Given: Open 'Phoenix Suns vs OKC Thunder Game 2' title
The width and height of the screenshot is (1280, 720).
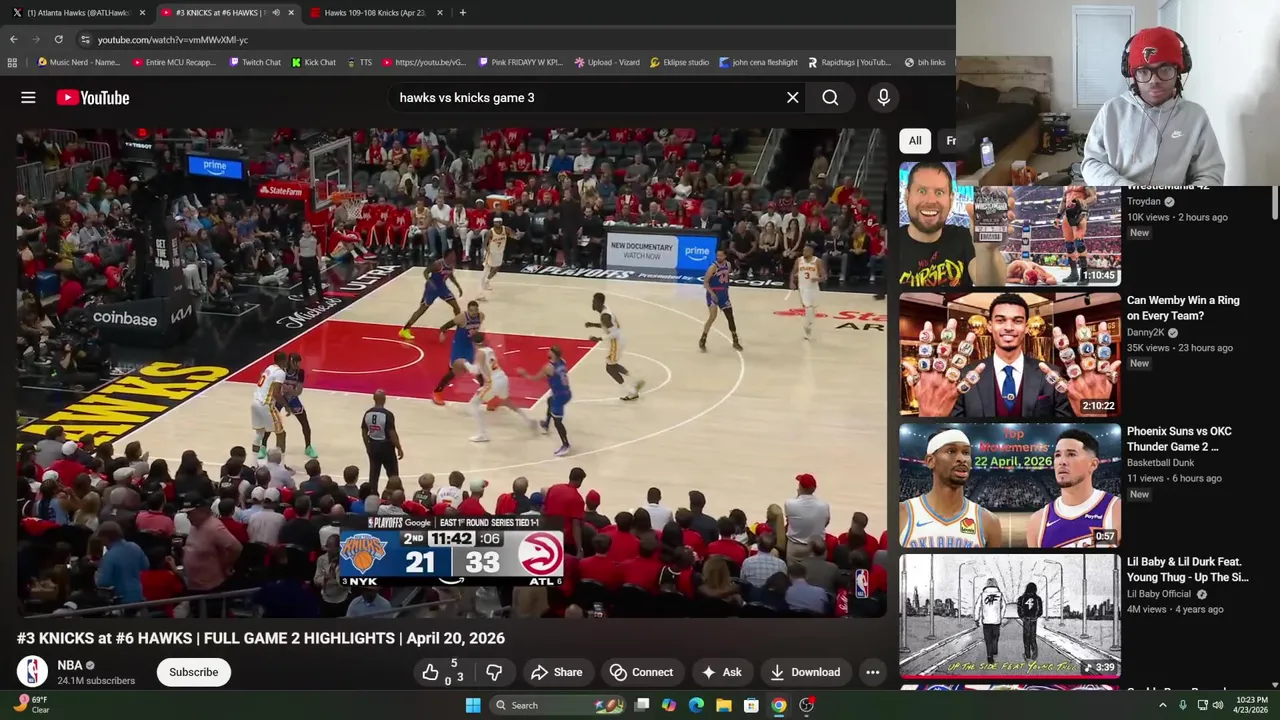Looking at the screenshot, I should [x=1179, y=439].
